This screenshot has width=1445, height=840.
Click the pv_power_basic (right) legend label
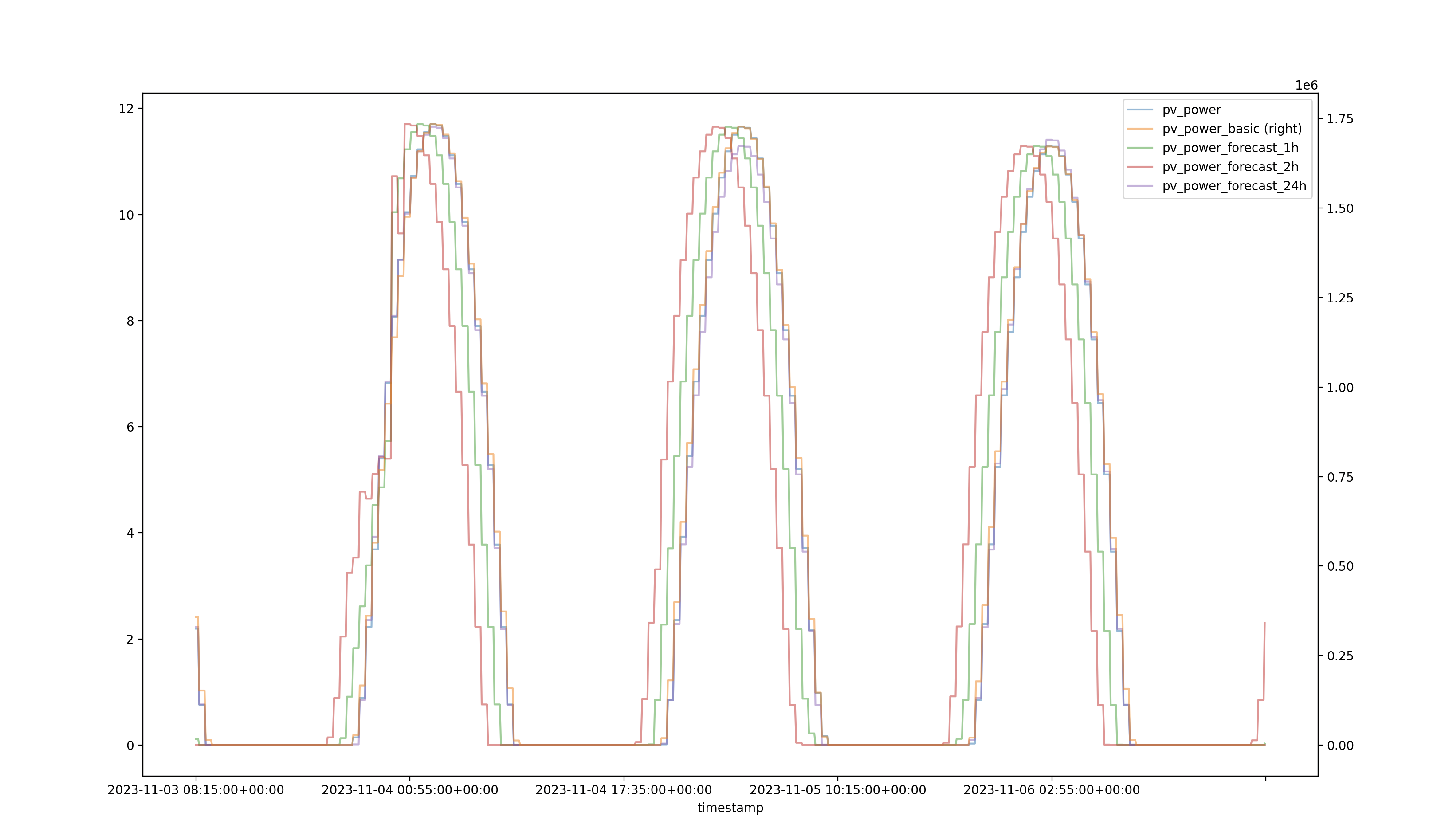pyautogui.click(x=1232, y=129)
